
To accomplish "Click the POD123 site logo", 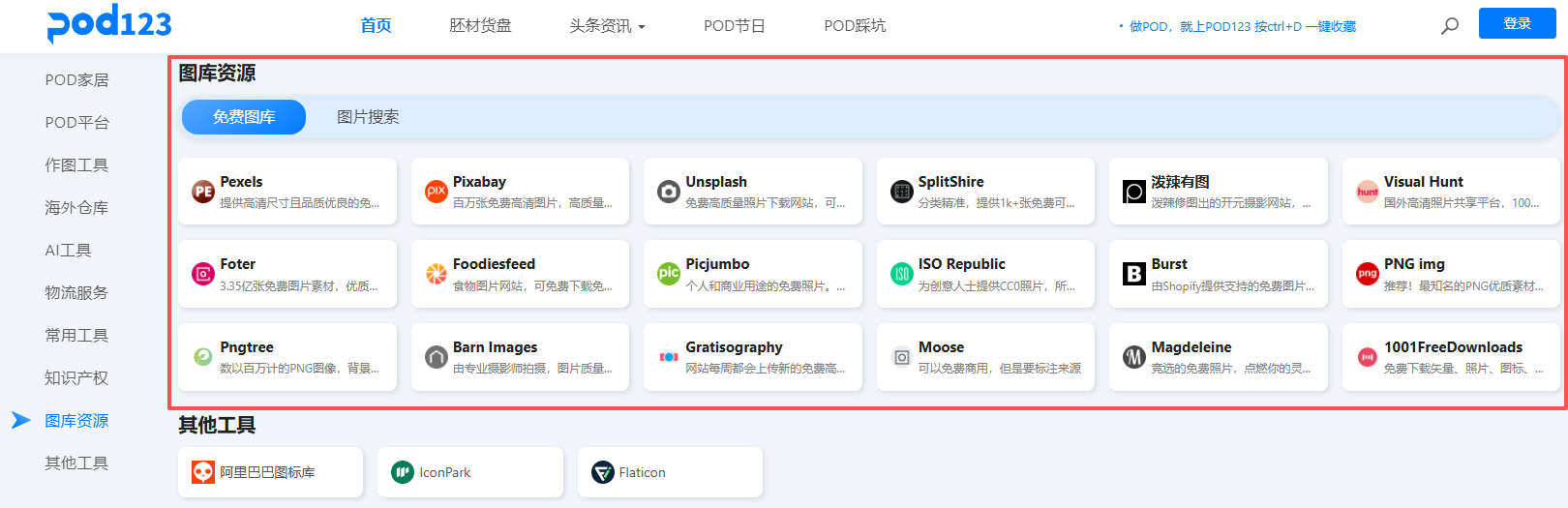I will pyautogui.click(x=109, y=23).
